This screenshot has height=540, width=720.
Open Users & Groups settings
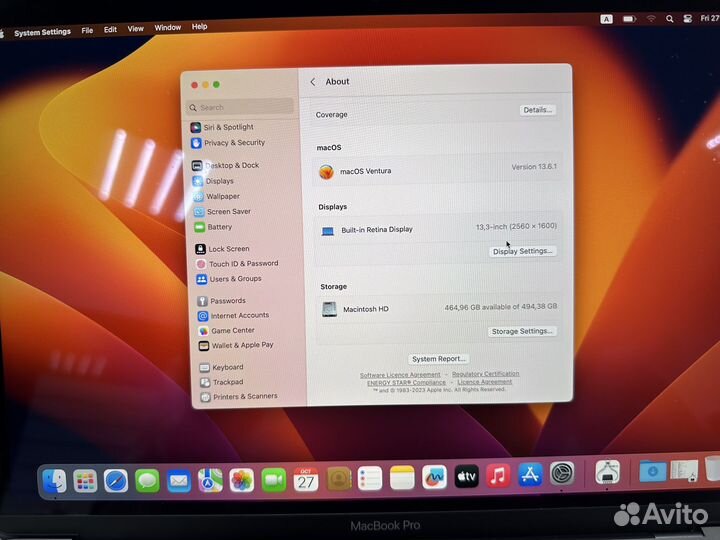pyautogui.click(x=229, y=279)
